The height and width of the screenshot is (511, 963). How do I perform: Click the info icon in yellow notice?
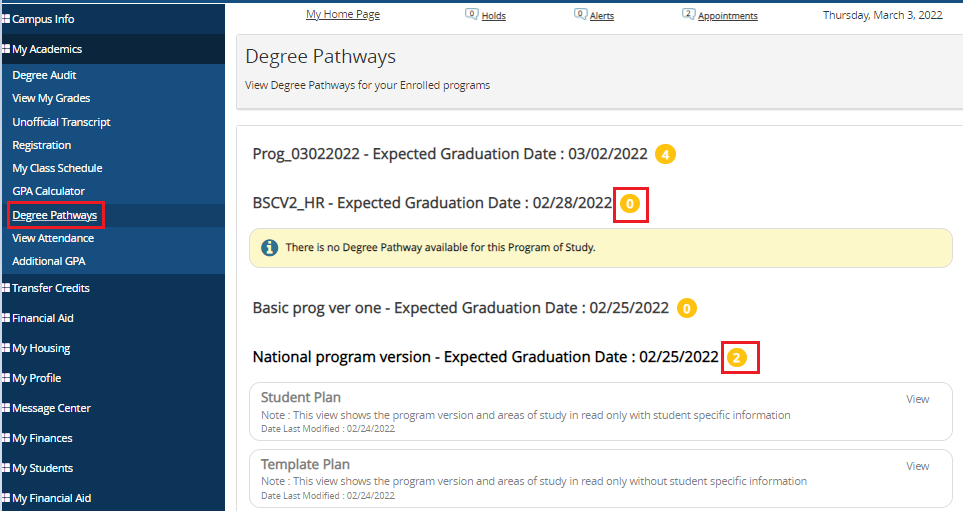point(269,247)
